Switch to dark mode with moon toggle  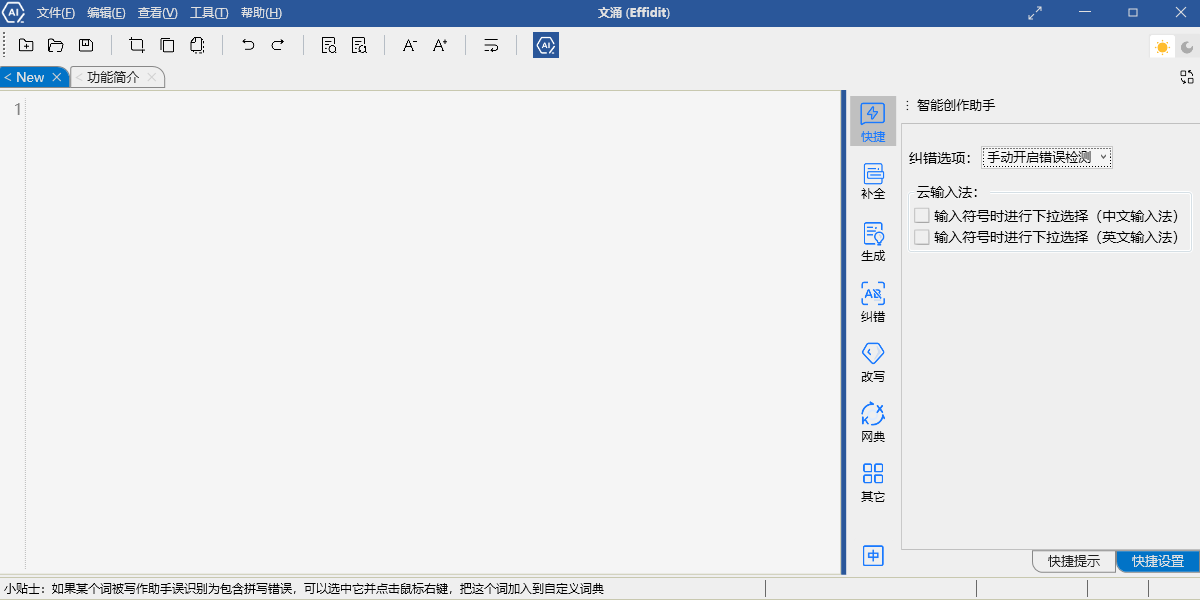[1187, 46]
